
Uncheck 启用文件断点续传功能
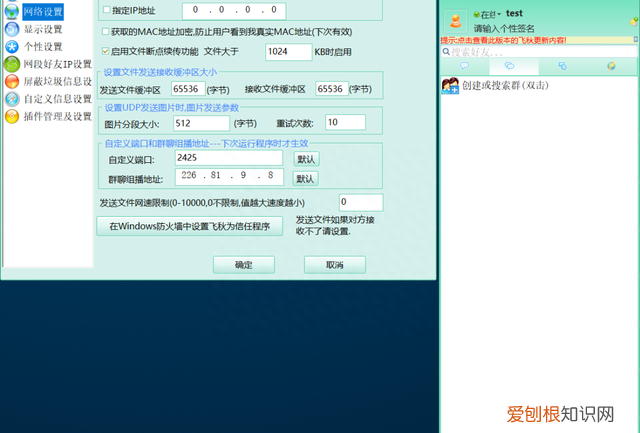(x=105, y=51)
